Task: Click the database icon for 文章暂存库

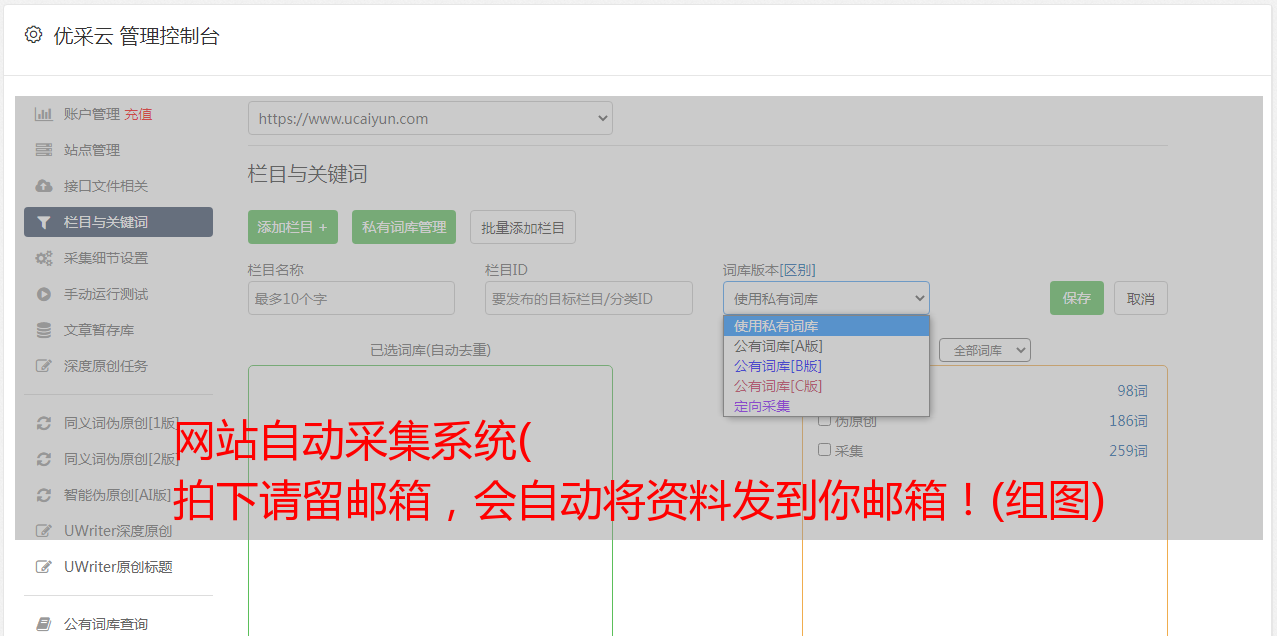Action: tap(44, 330)
